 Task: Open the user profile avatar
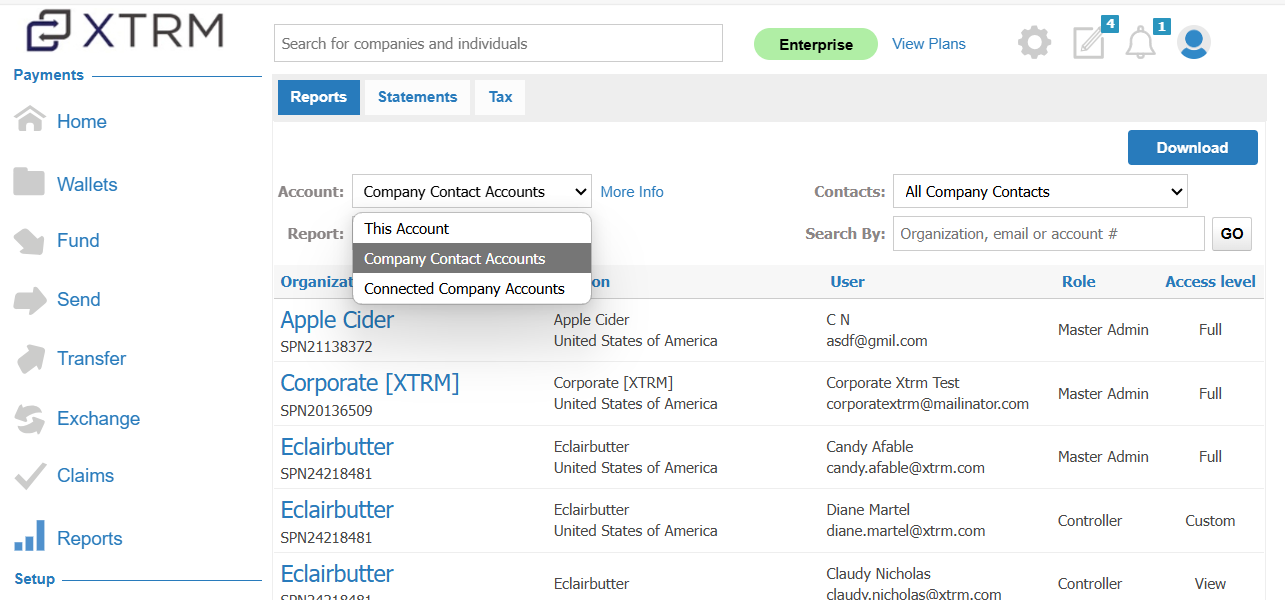1193,42
